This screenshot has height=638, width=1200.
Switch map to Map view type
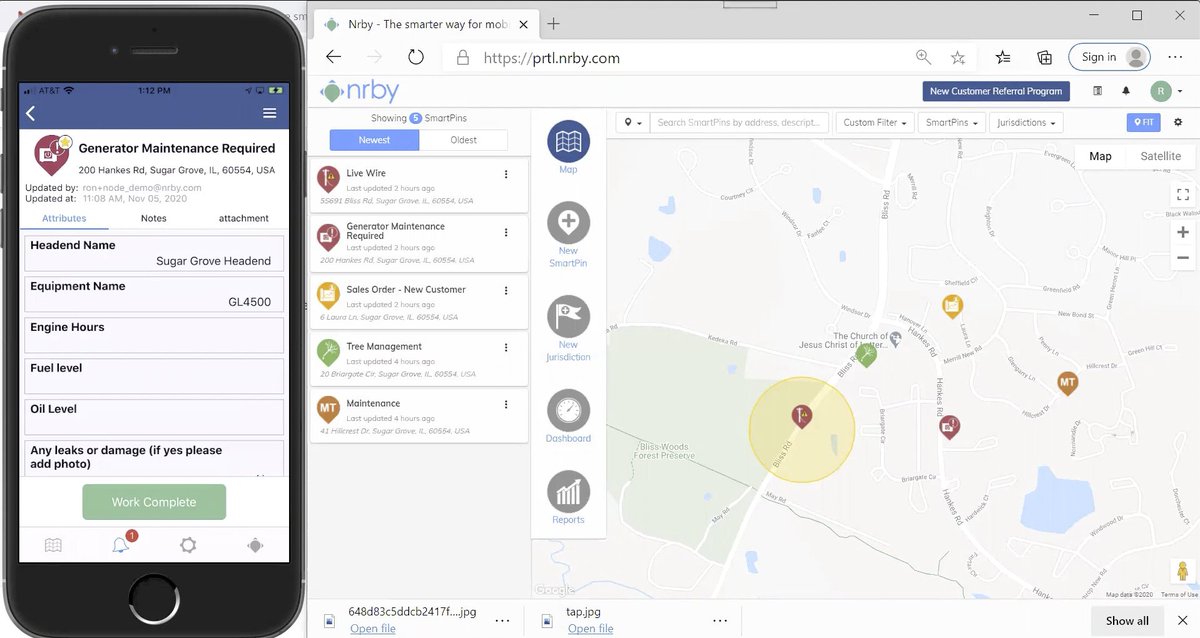coord(1100,156)
